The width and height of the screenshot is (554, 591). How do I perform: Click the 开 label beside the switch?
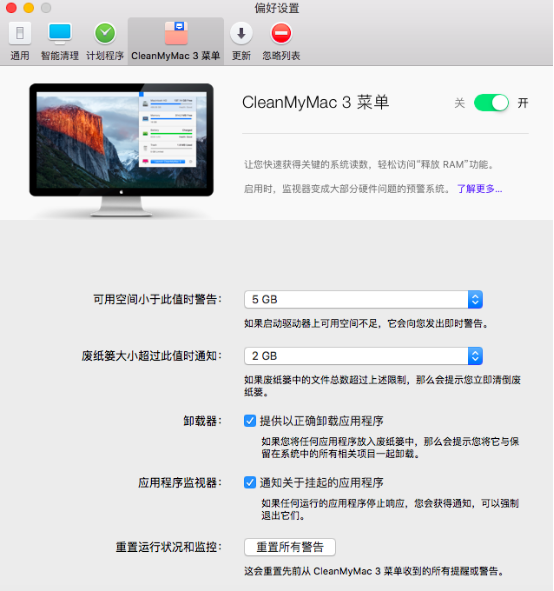[523, 103]
